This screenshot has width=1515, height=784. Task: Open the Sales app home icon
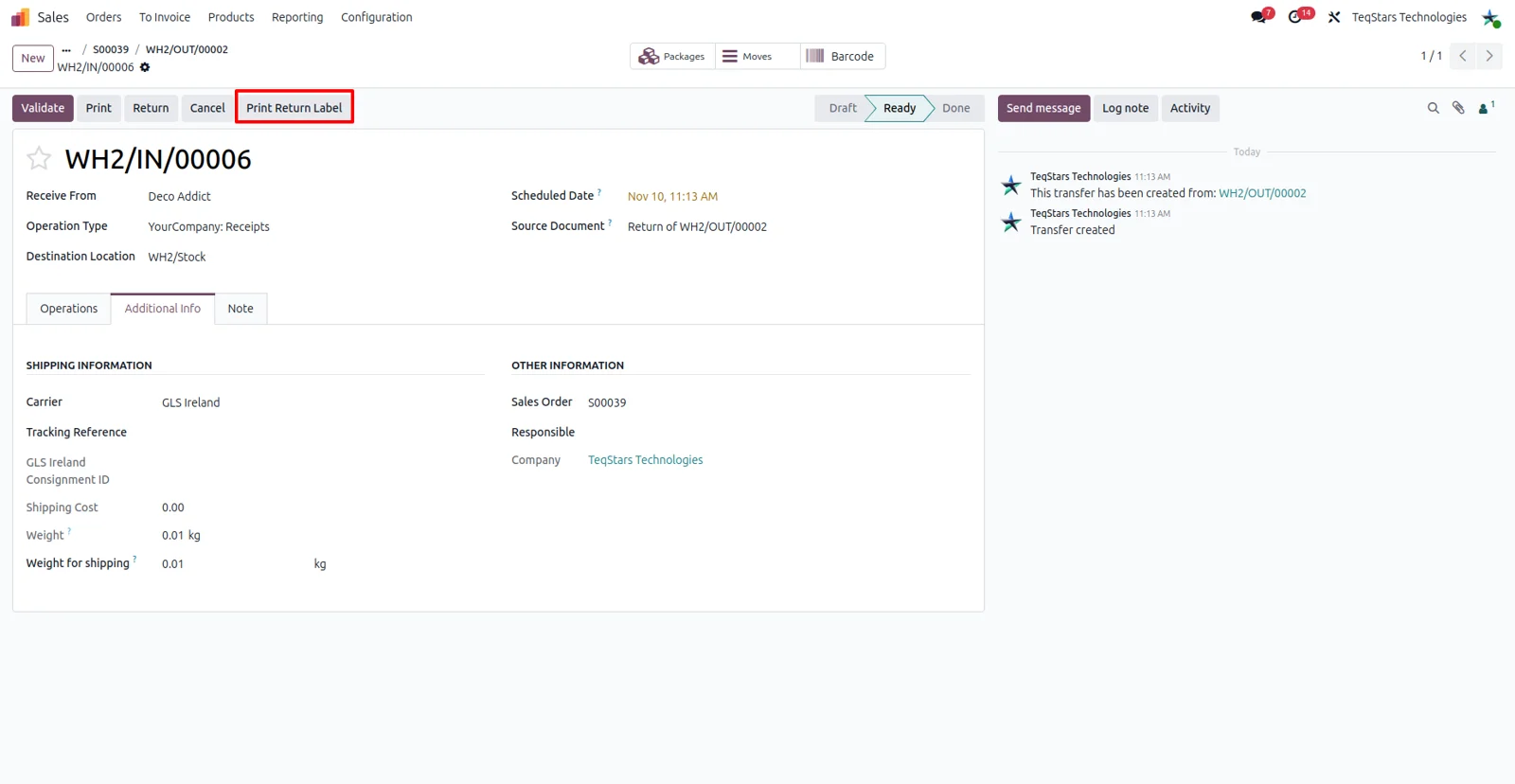point(20,17)
